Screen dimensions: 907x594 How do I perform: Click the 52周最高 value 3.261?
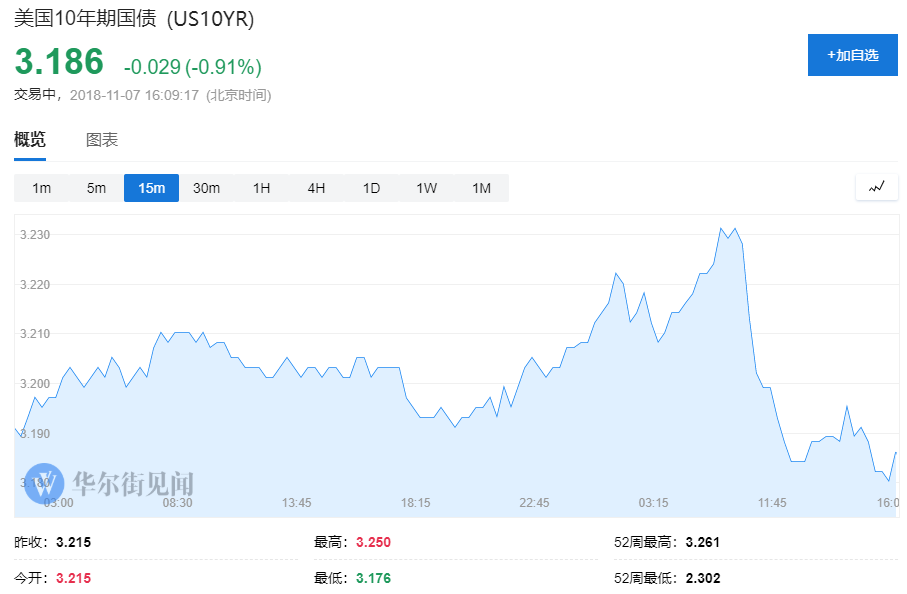coord(702,542)
